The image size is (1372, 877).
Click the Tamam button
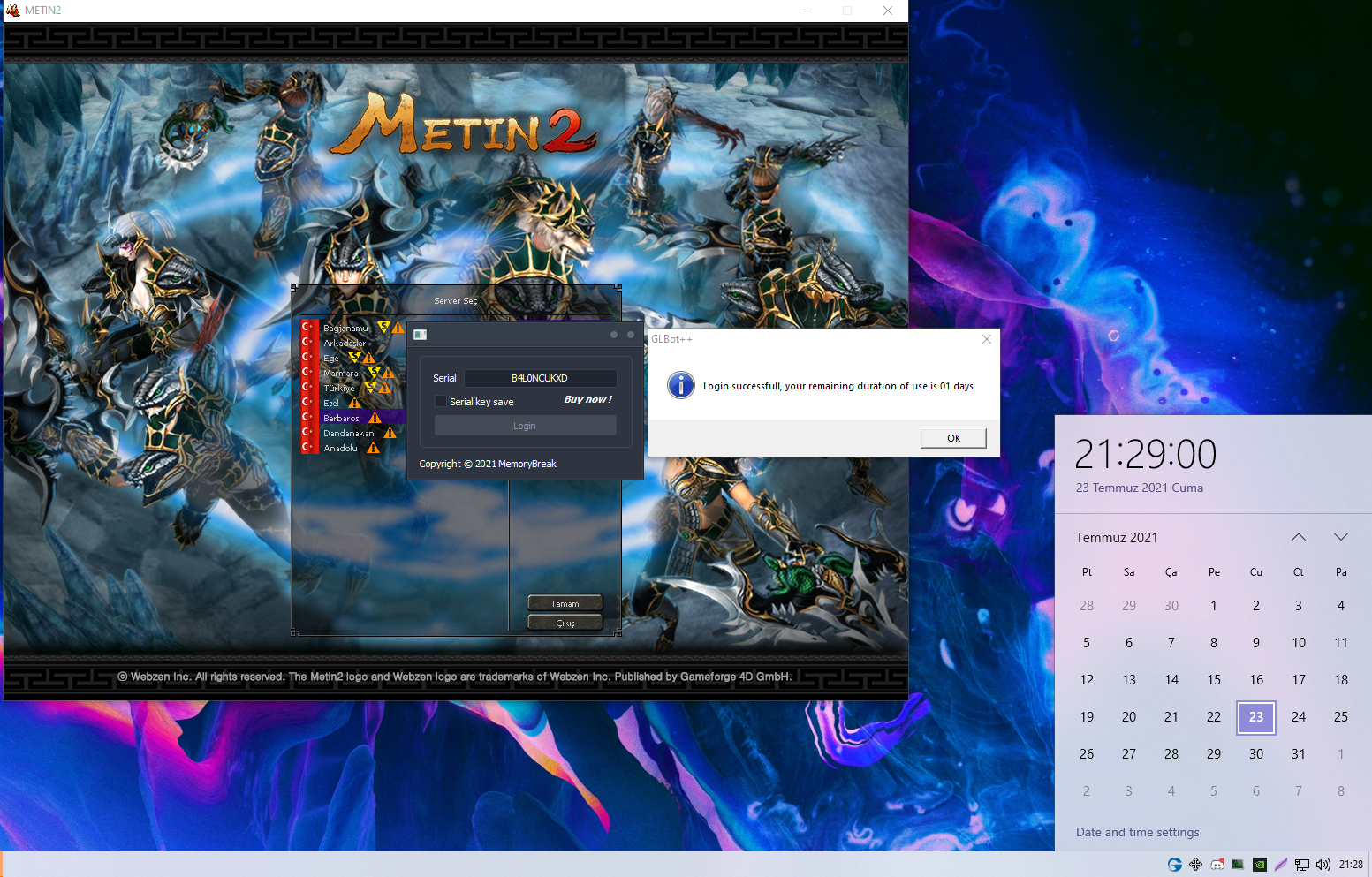click(565, 603)
